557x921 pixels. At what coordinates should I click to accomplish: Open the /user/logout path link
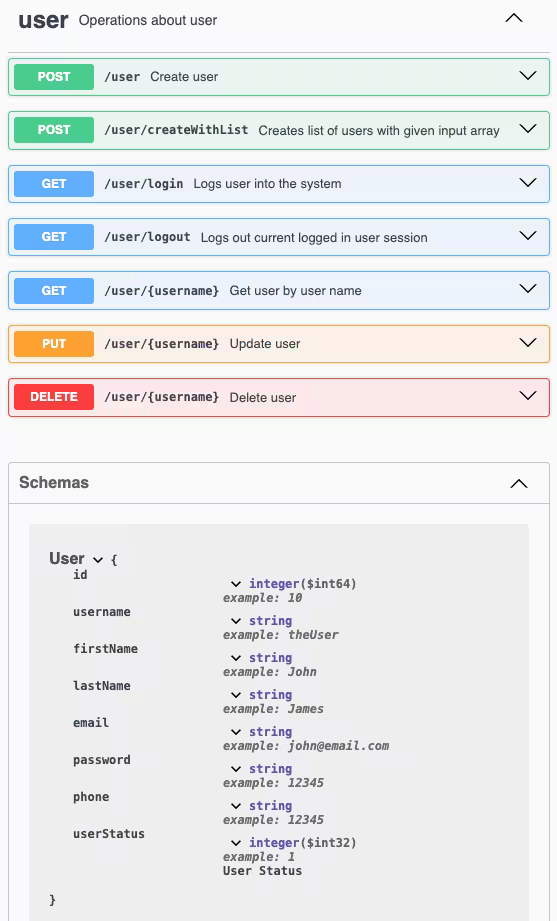click(x=147, y=237)
